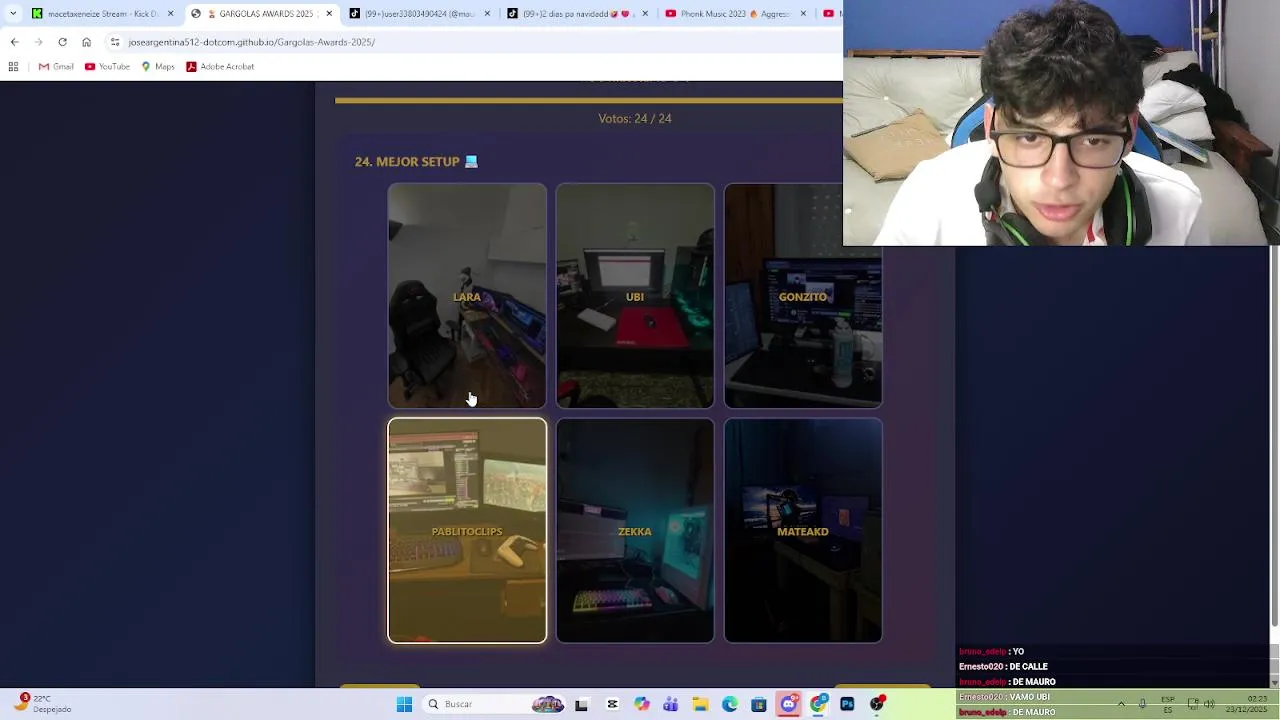Open the Windows Start menu

pyautogui.click(x=404, y=704)
